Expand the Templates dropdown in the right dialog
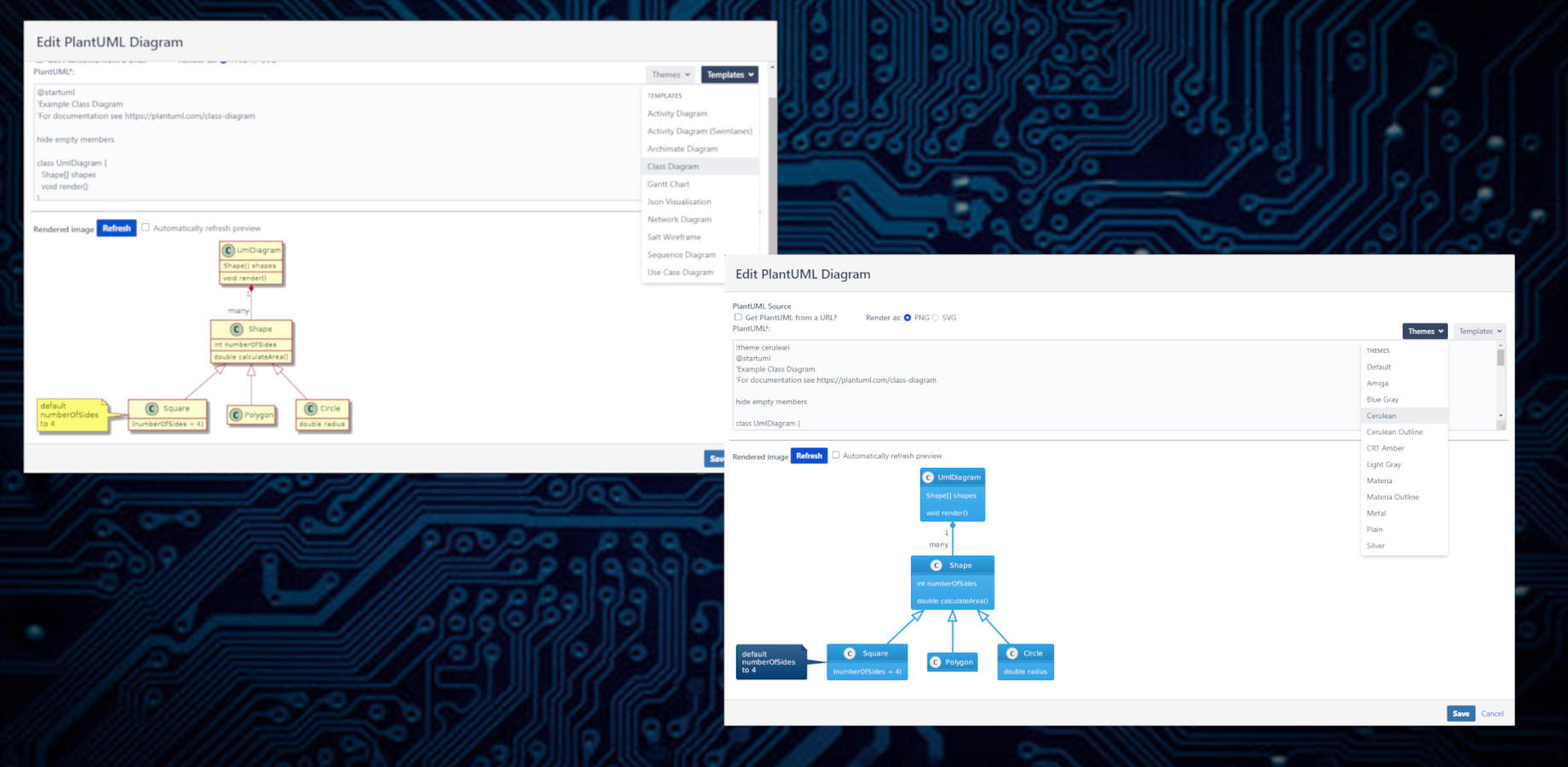The height and width of the screenshot is (767, 1568). [1479, 331]
